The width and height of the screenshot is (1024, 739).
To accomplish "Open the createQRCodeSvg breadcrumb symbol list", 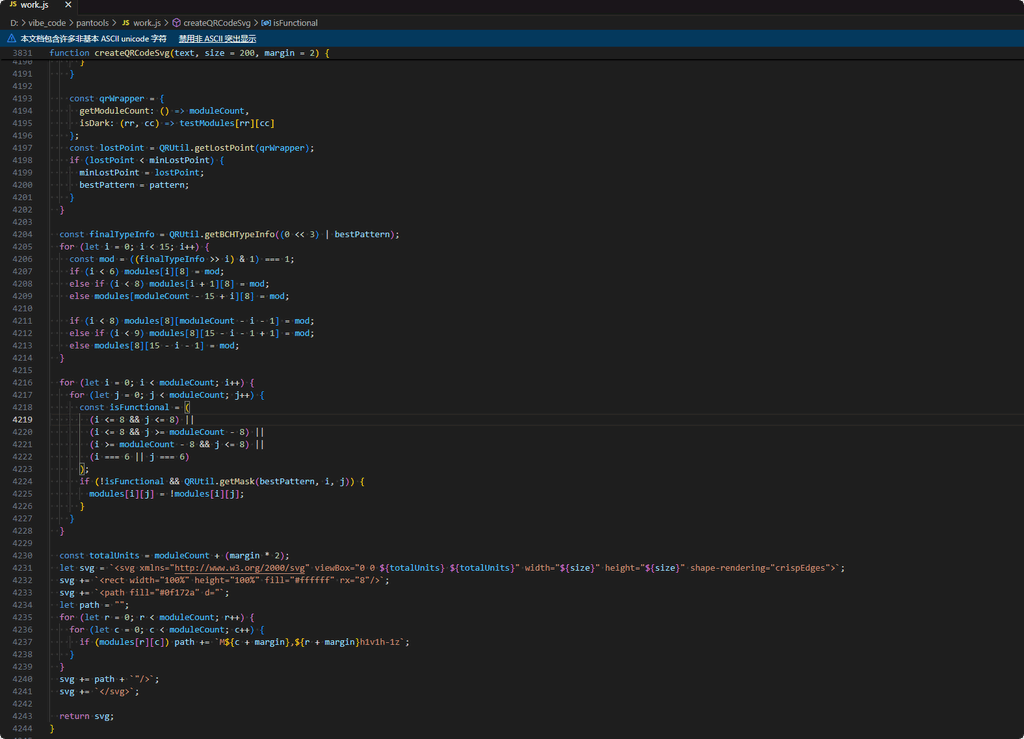I will 217,23.
